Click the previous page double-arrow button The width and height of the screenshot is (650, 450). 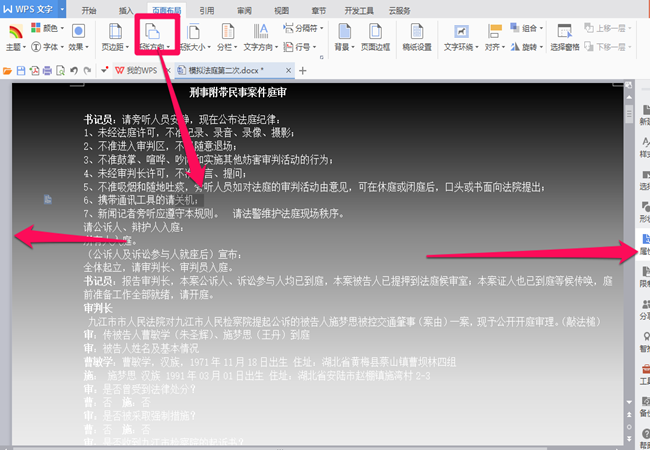tap(629, 415)
